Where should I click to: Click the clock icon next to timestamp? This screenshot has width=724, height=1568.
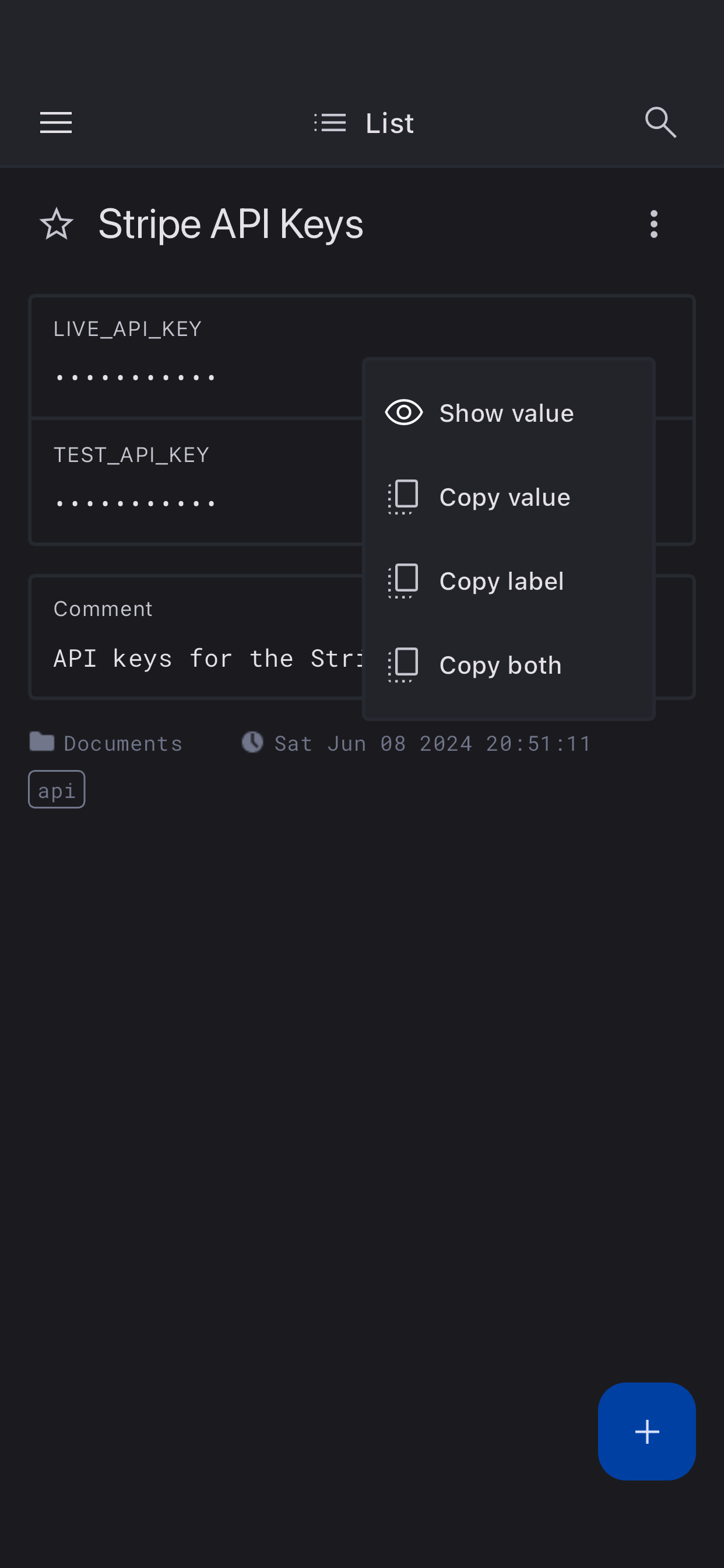click(252, 742)
